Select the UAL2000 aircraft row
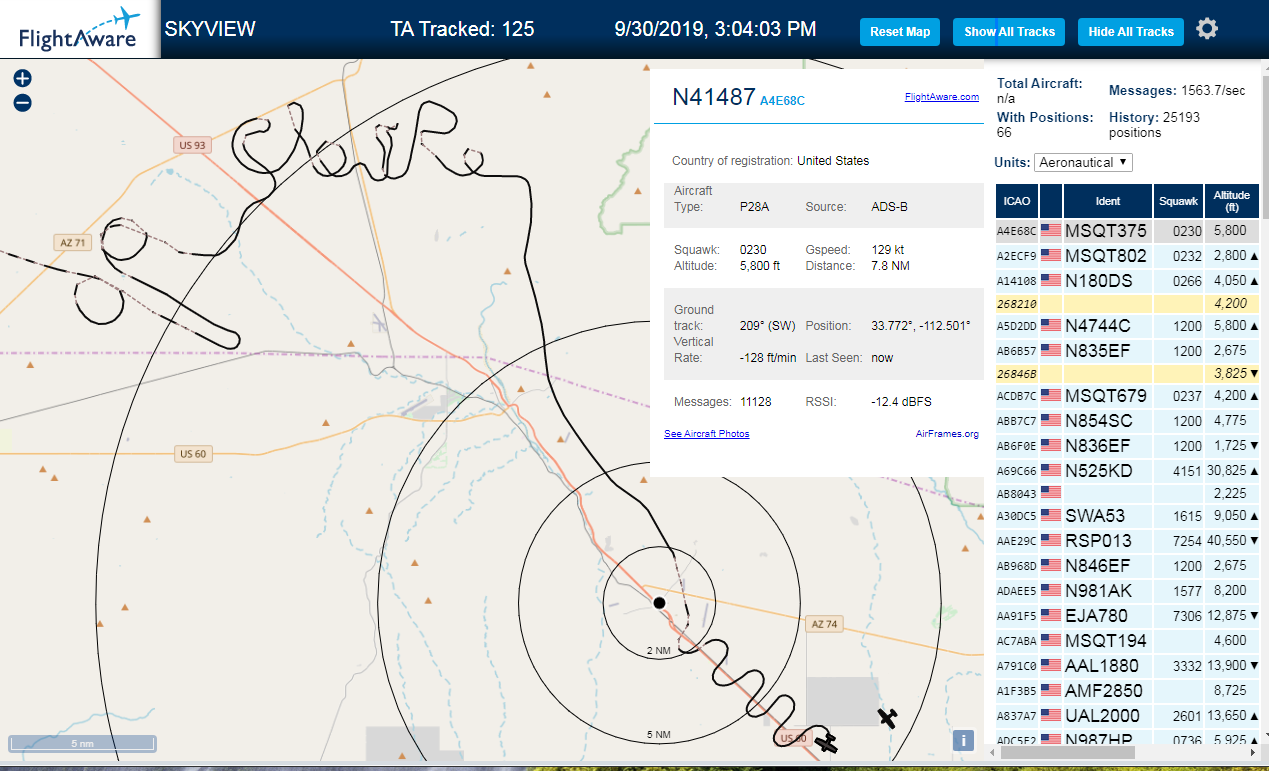 [1127, 716]
